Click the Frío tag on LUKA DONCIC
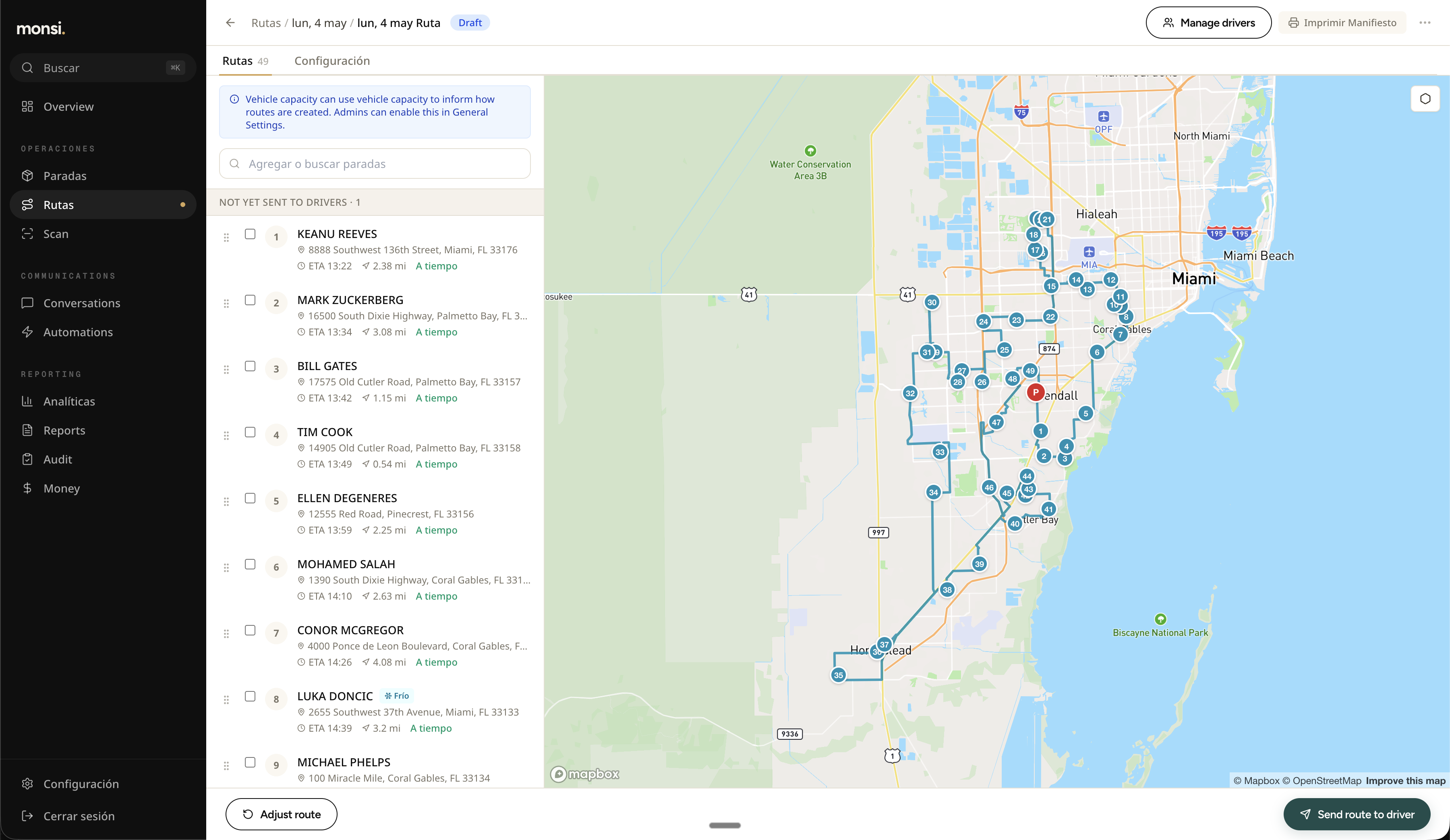 click(x=396, y=695)
